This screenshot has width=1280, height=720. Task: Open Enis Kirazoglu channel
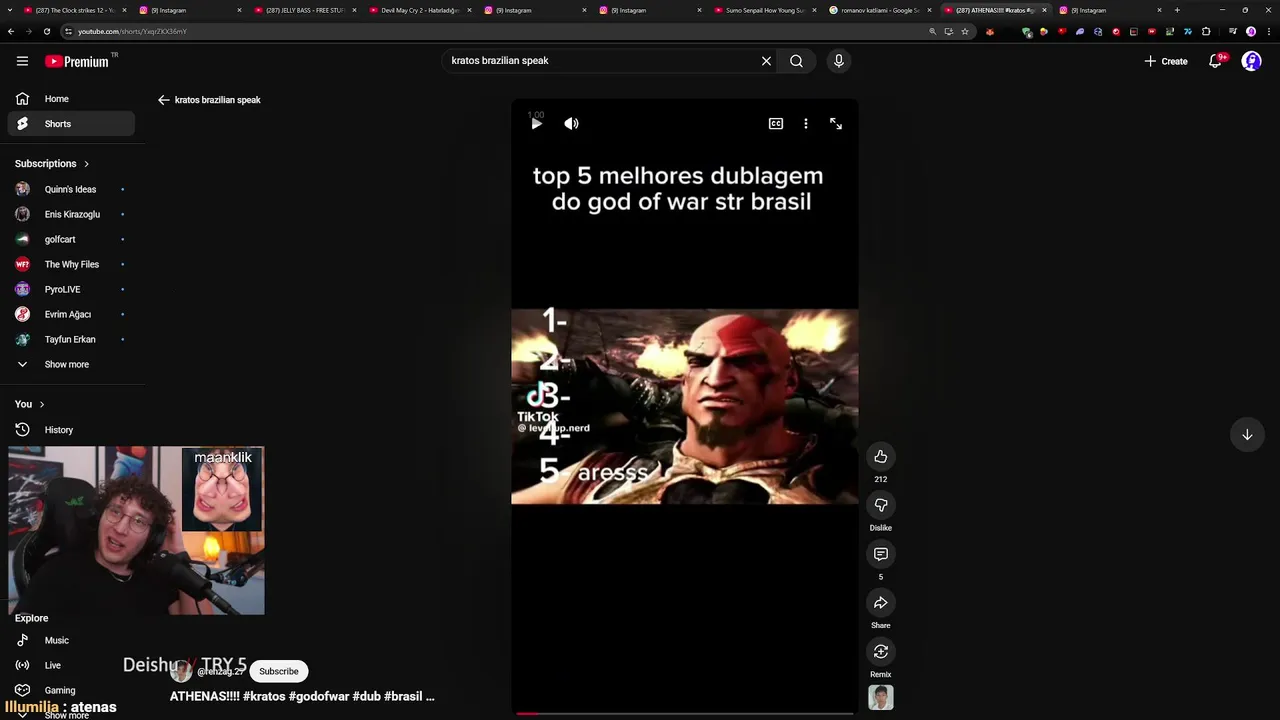tap(71, 214)
